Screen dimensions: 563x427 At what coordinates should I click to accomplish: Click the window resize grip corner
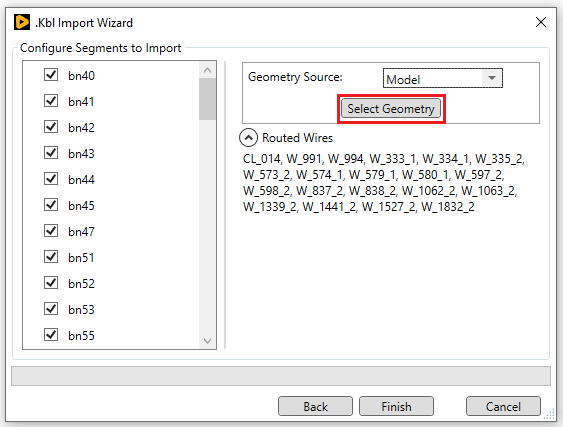[549, 414]
